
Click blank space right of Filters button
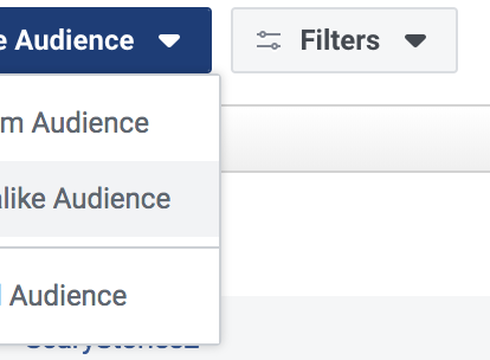(x=473, y=40)
